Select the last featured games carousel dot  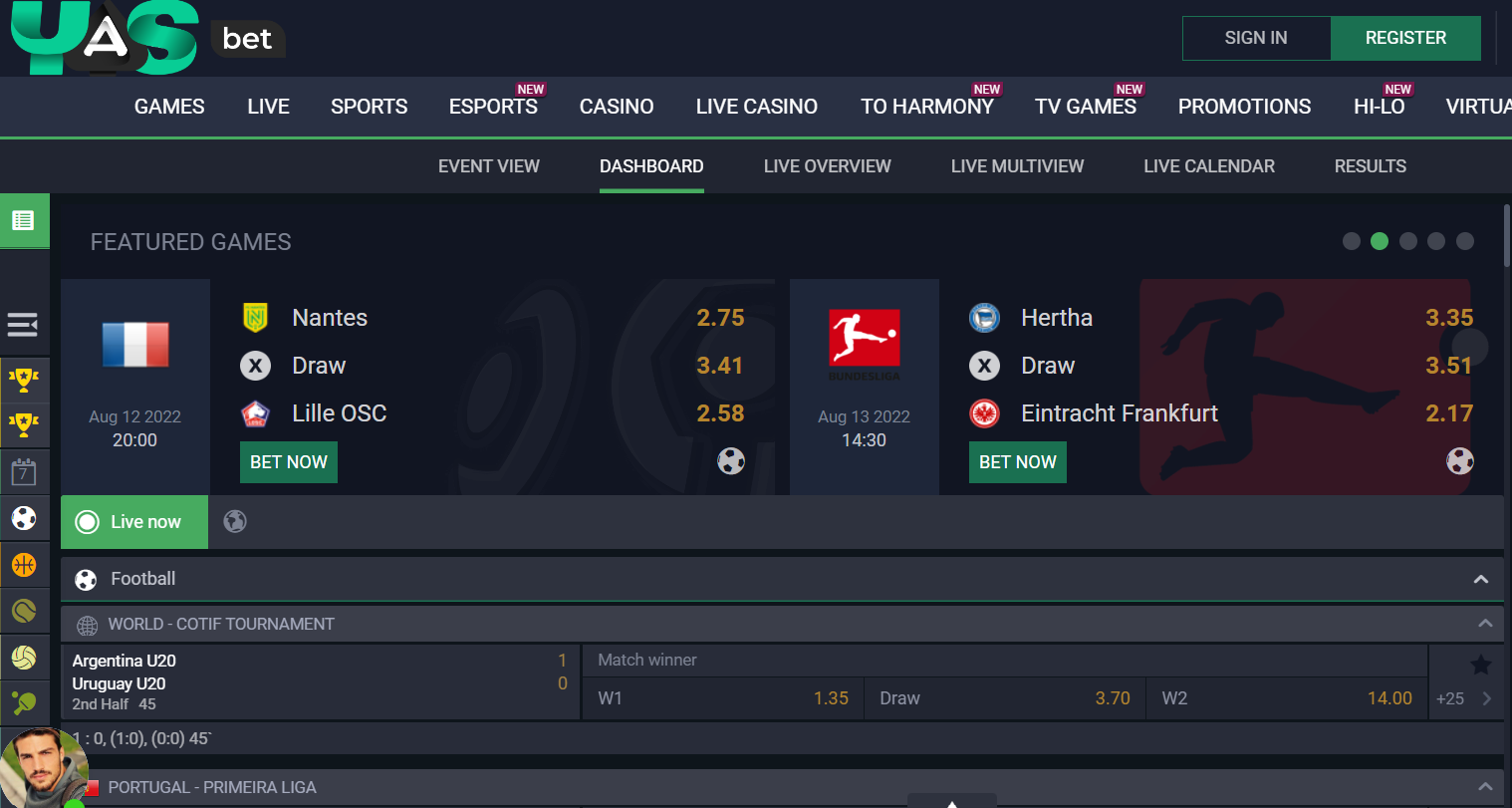click(1465, 241)
